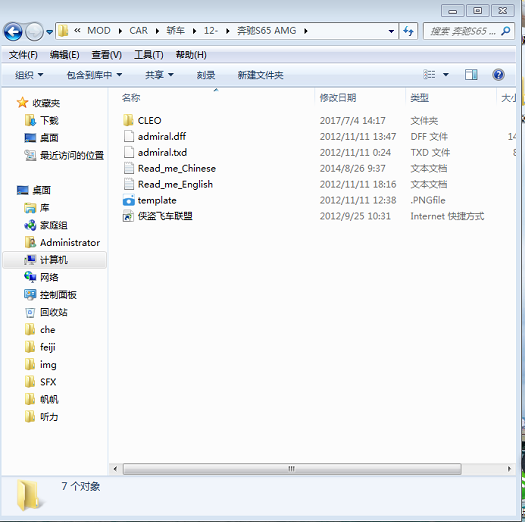The width and height of the screenshot is (525, 522).
Task: Toggle the preview pane icon
Action: 471,74
